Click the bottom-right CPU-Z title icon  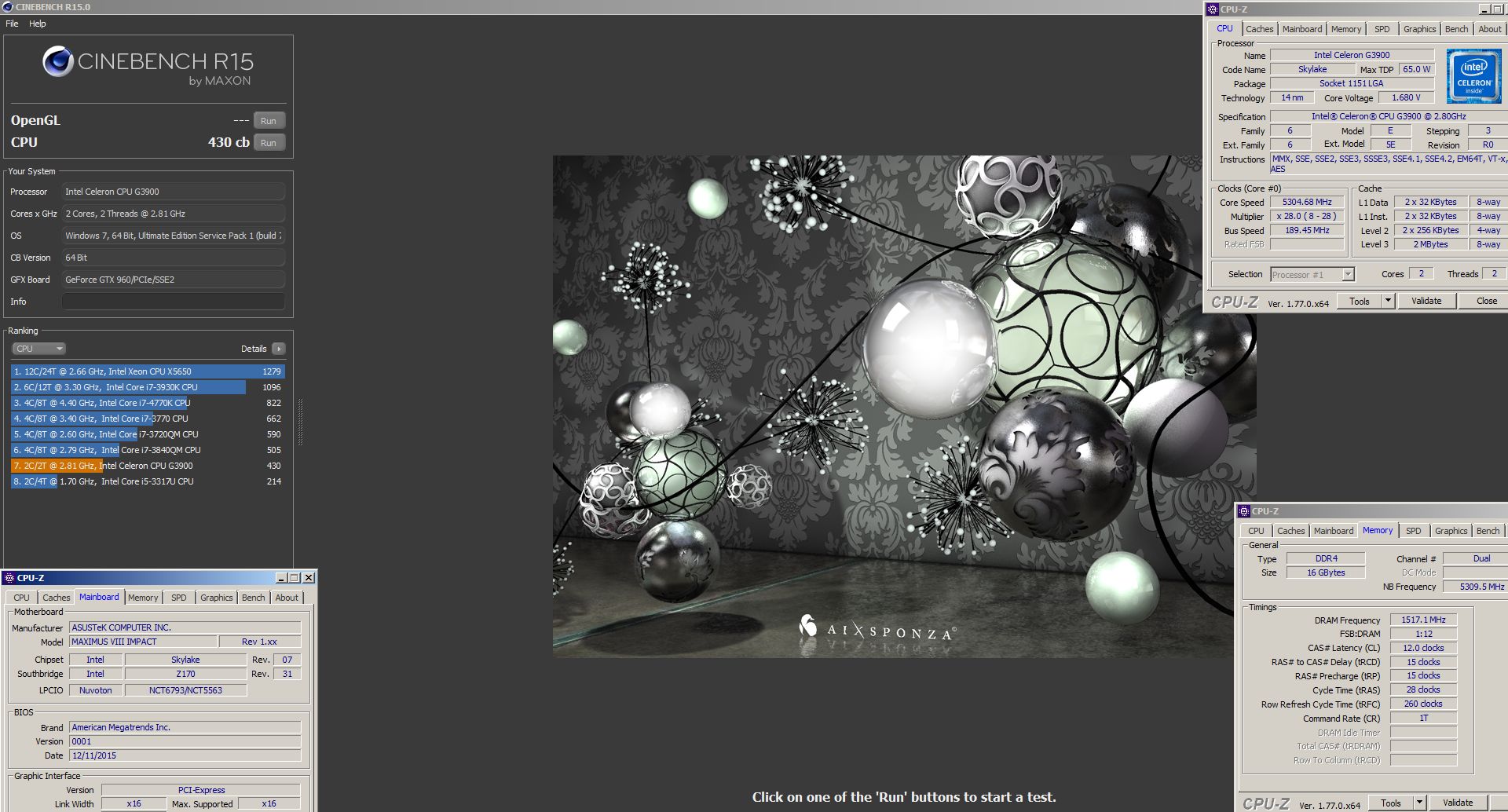pos(1244,511)
